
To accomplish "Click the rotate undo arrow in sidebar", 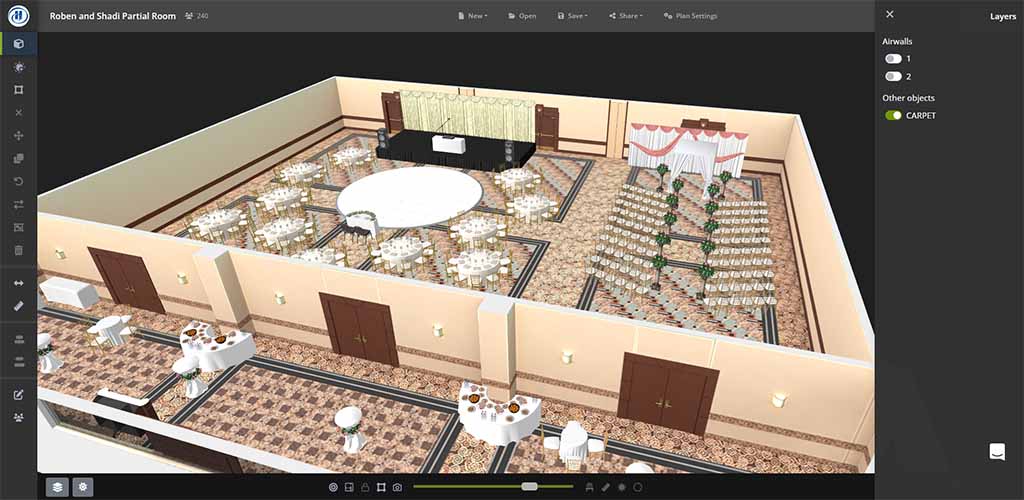I will coord(18,181).
